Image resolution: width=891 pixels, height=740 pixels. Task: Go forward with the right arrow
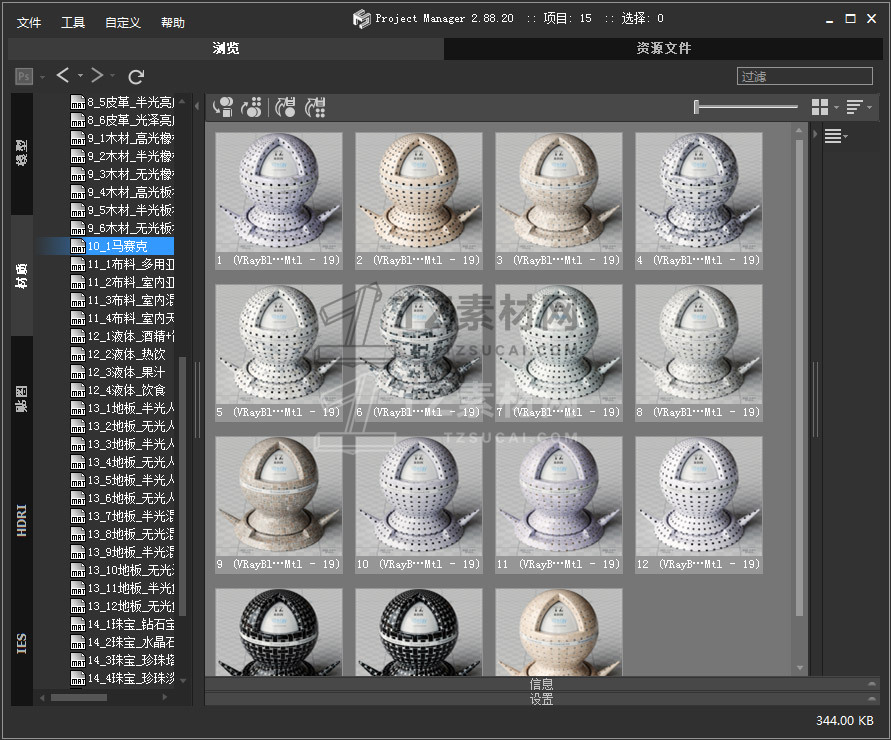pyautogui.click(x=96, y=76)
